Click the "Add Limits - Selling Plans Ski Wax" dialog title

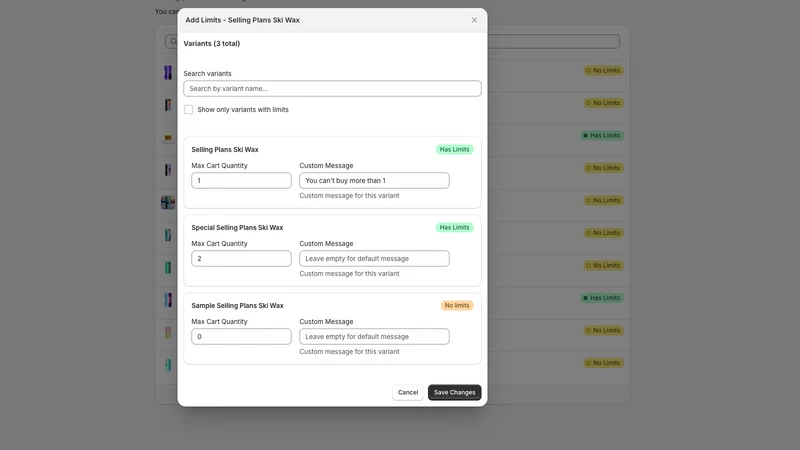[x=242, y=20]
